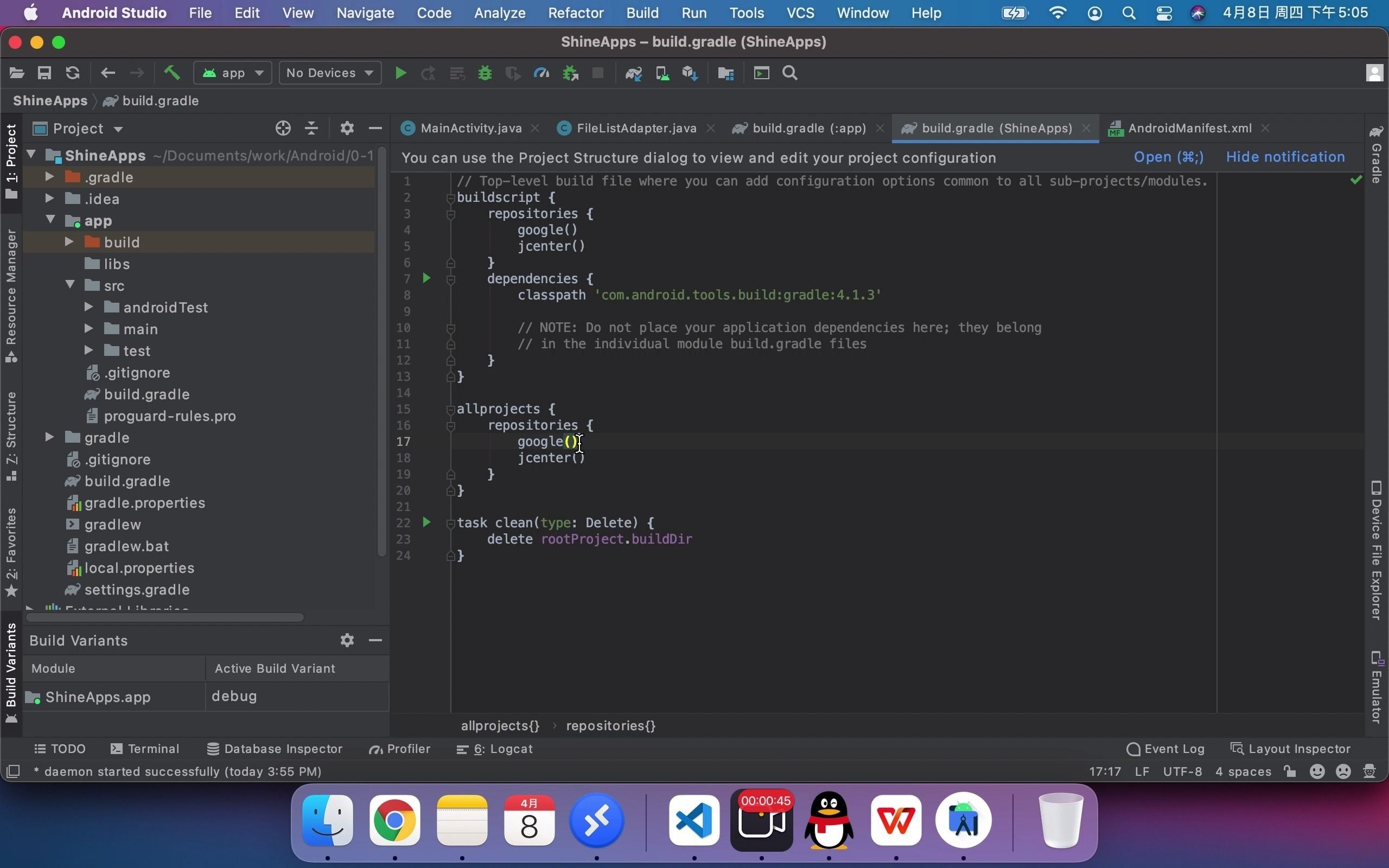Viewport: 1389px width, 868px height.
Task: Collapse all icon in Project panel
Action: (x=311, y=128)
